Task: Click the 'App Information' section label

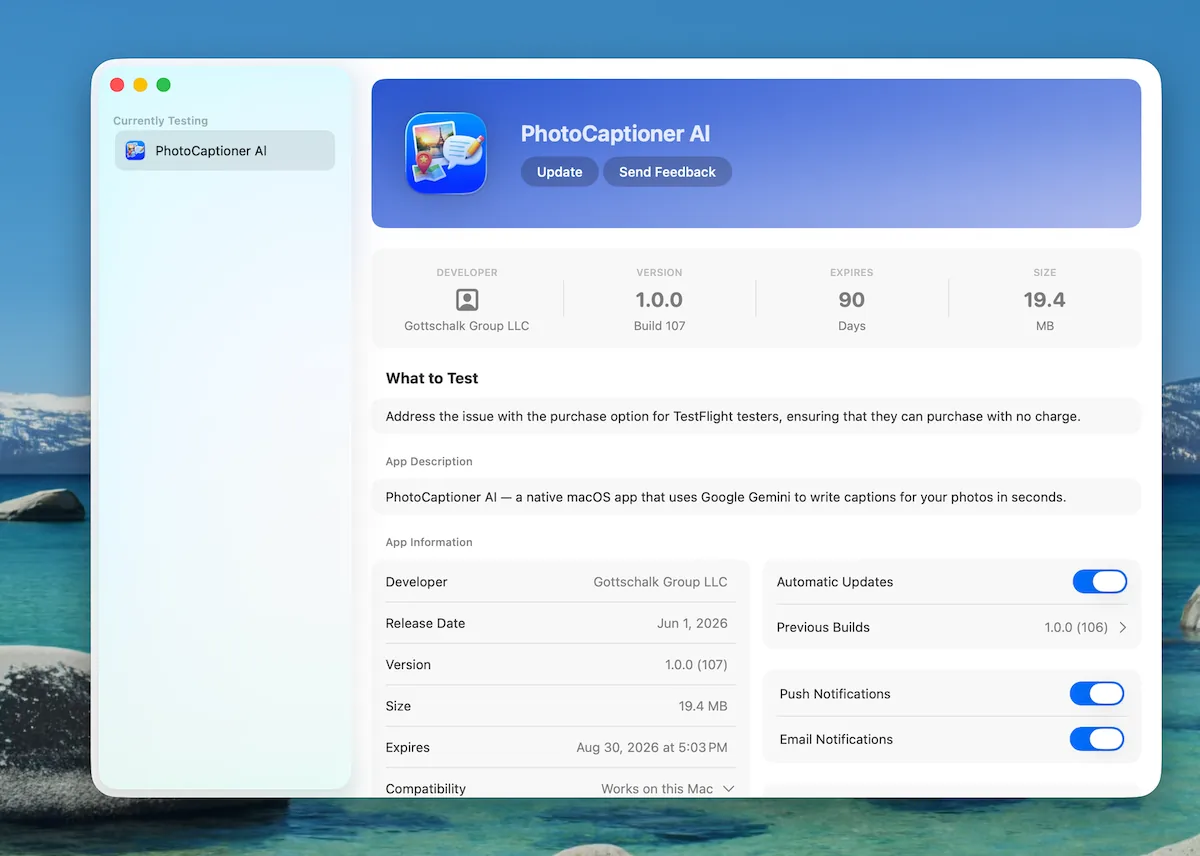Action: coord(429,542)
